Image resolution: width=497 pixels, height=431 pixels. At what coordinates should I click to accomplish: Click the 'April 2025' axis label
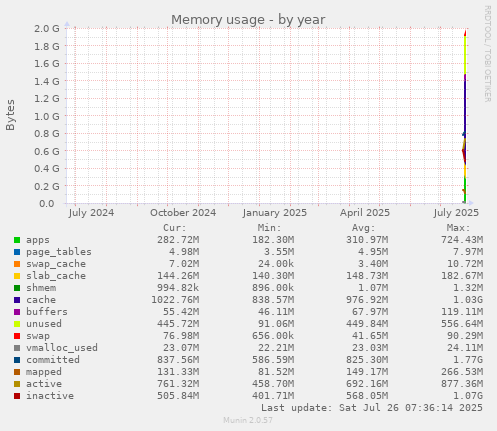(x=365, y=213)
